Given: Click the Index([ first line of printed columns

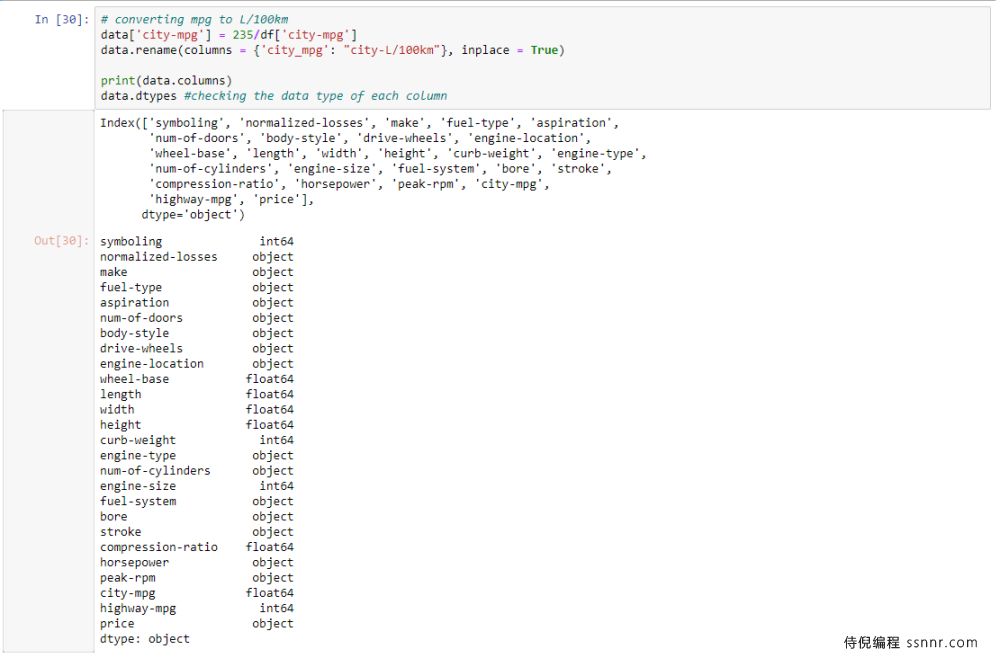Looking at the screenshot, I should tap(359, 123).
